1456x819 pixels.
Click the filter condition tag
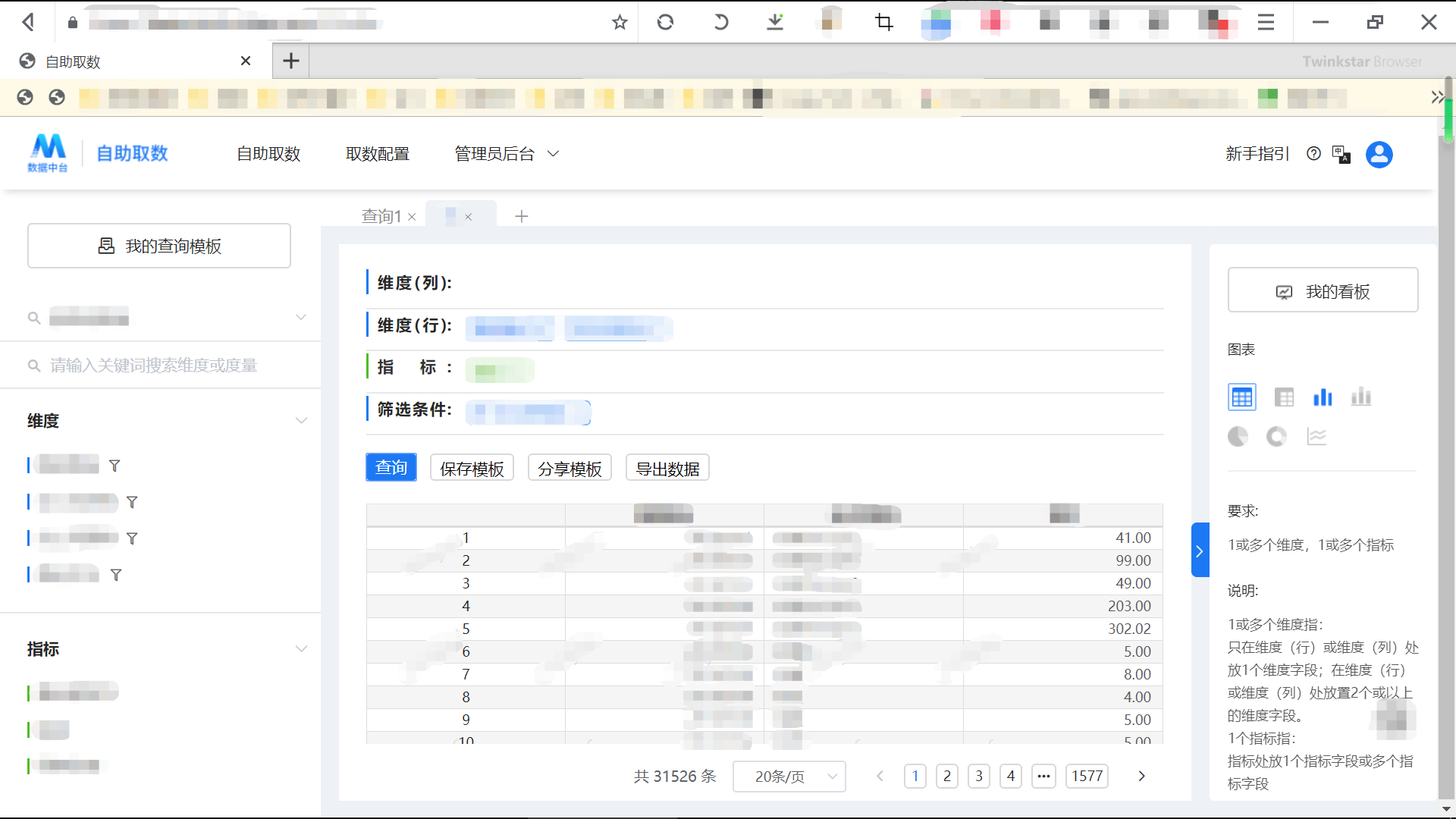coord(529,413)
